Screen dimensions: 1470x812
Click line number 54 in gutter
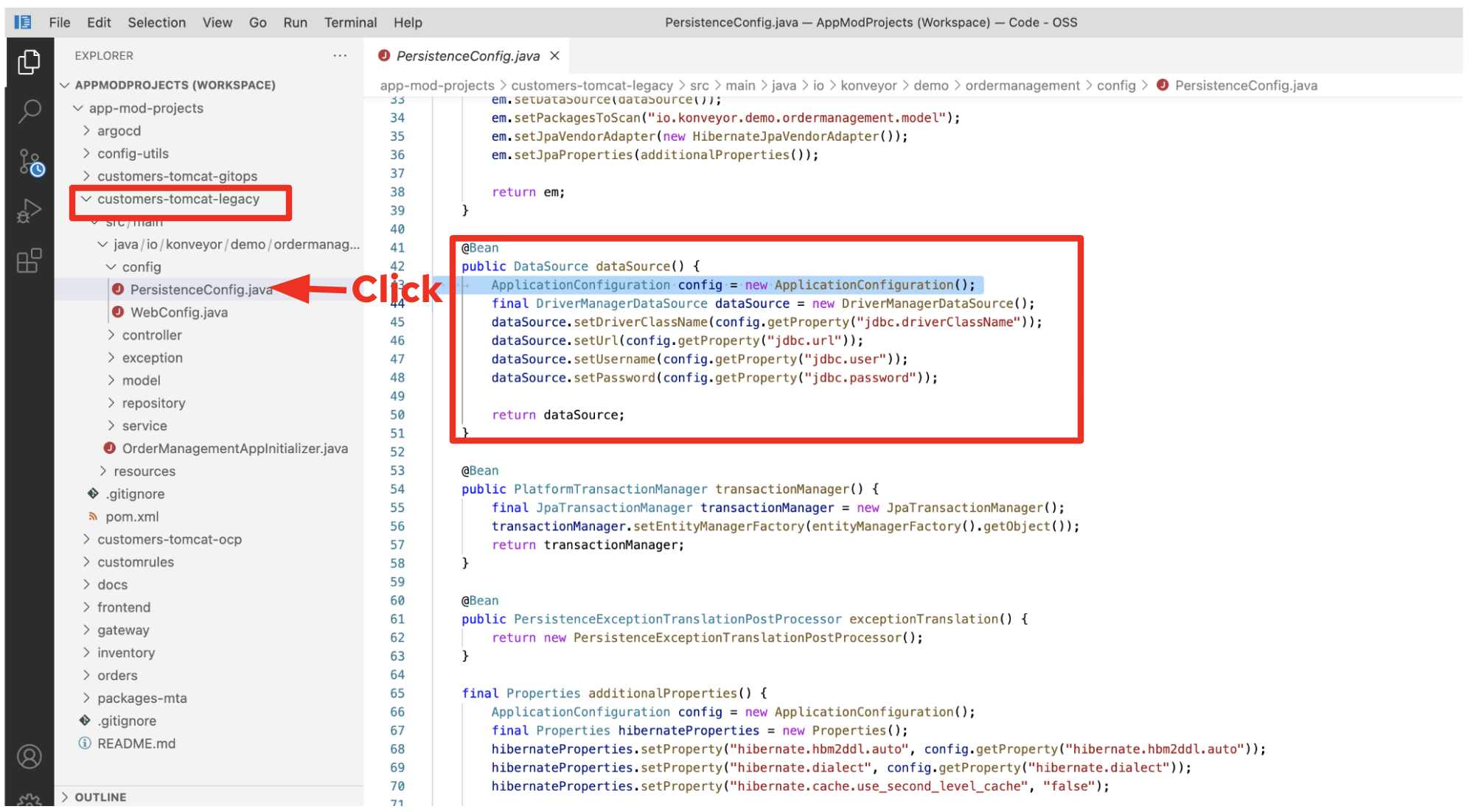397,489
